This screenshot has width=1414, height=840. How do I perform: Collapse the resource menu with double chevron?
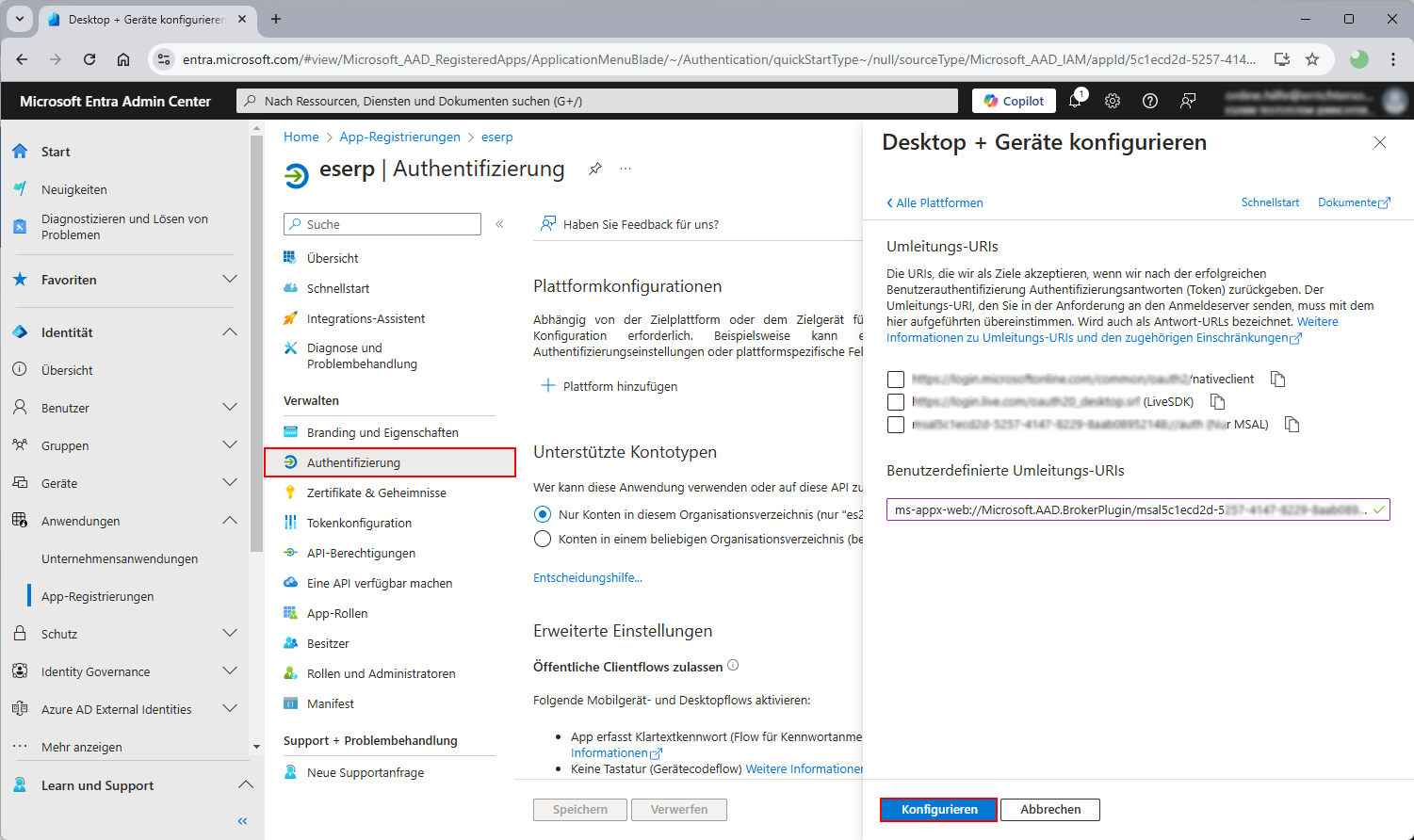499,224
